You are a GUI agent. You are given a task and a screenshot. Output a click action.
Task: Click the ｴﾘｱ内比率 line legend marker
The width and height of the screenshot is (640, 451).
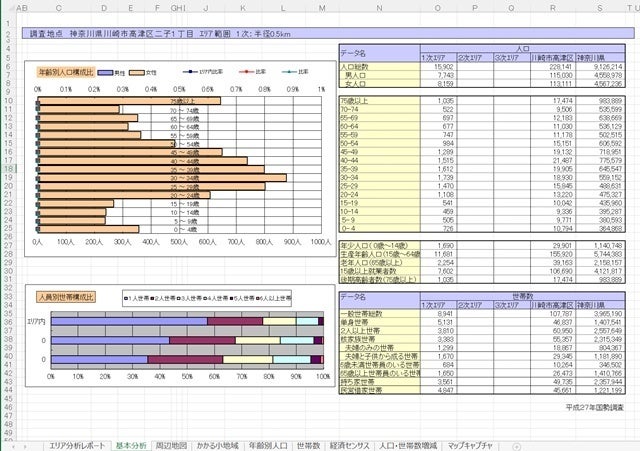pyautogui.click(x=190, y=73)
